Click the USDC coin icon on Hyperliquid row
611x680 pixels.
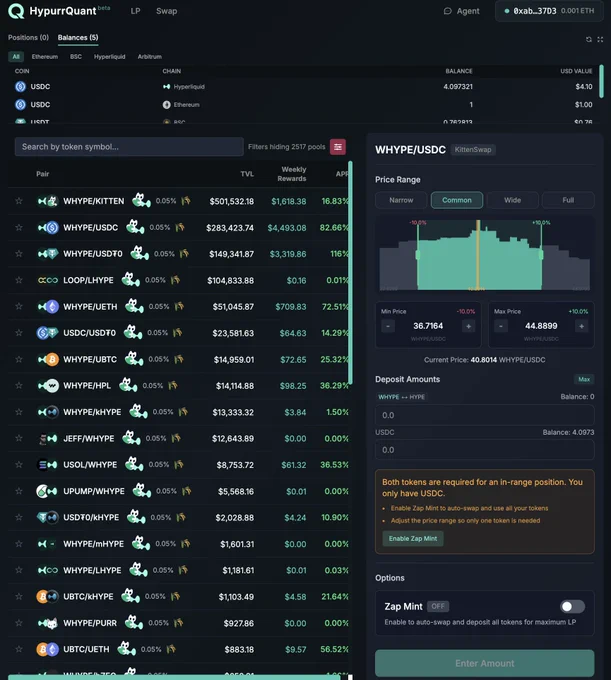pos(20,87)
